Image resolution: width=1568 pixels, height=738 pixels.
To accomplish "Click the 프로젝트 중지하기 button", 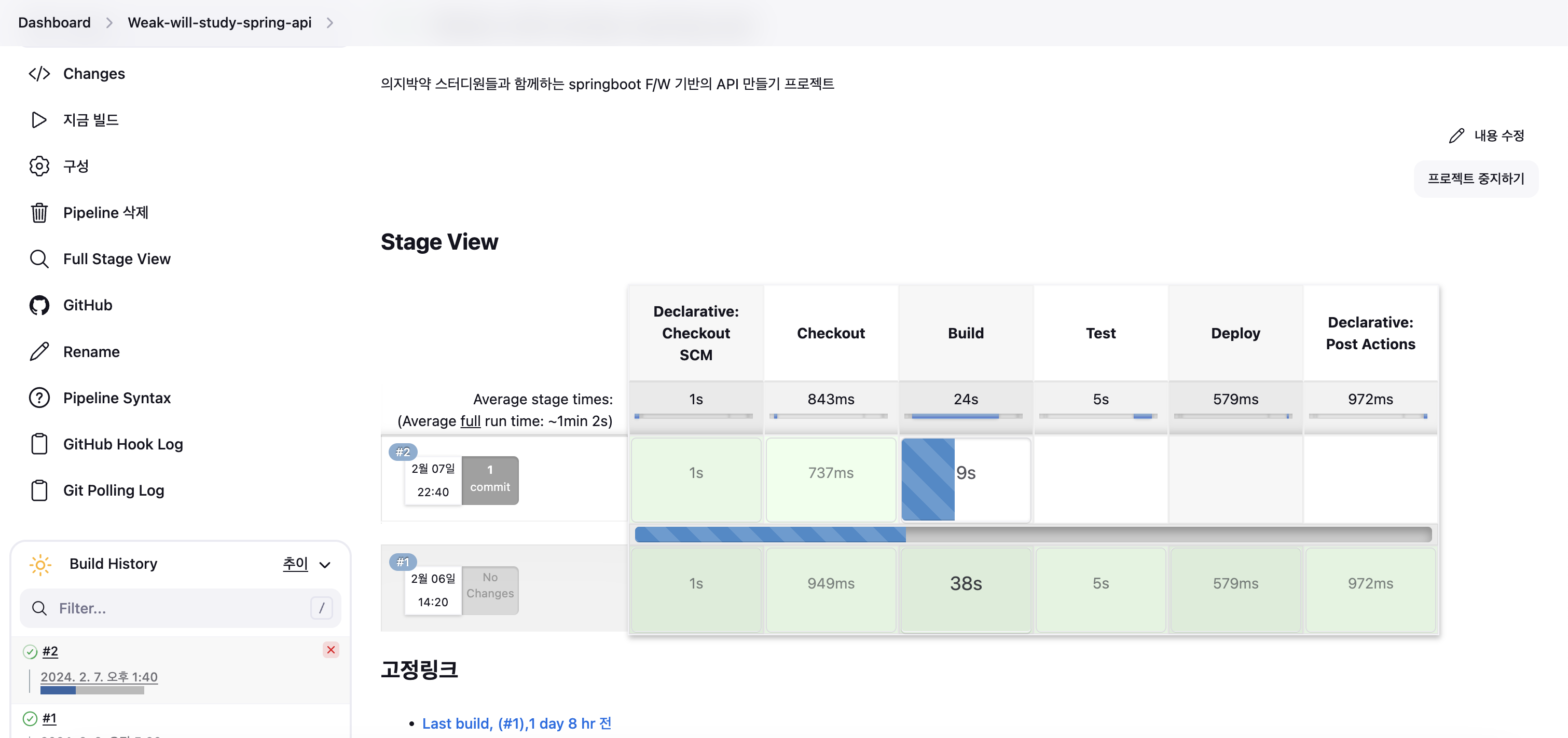I will tap(1475, 179).
